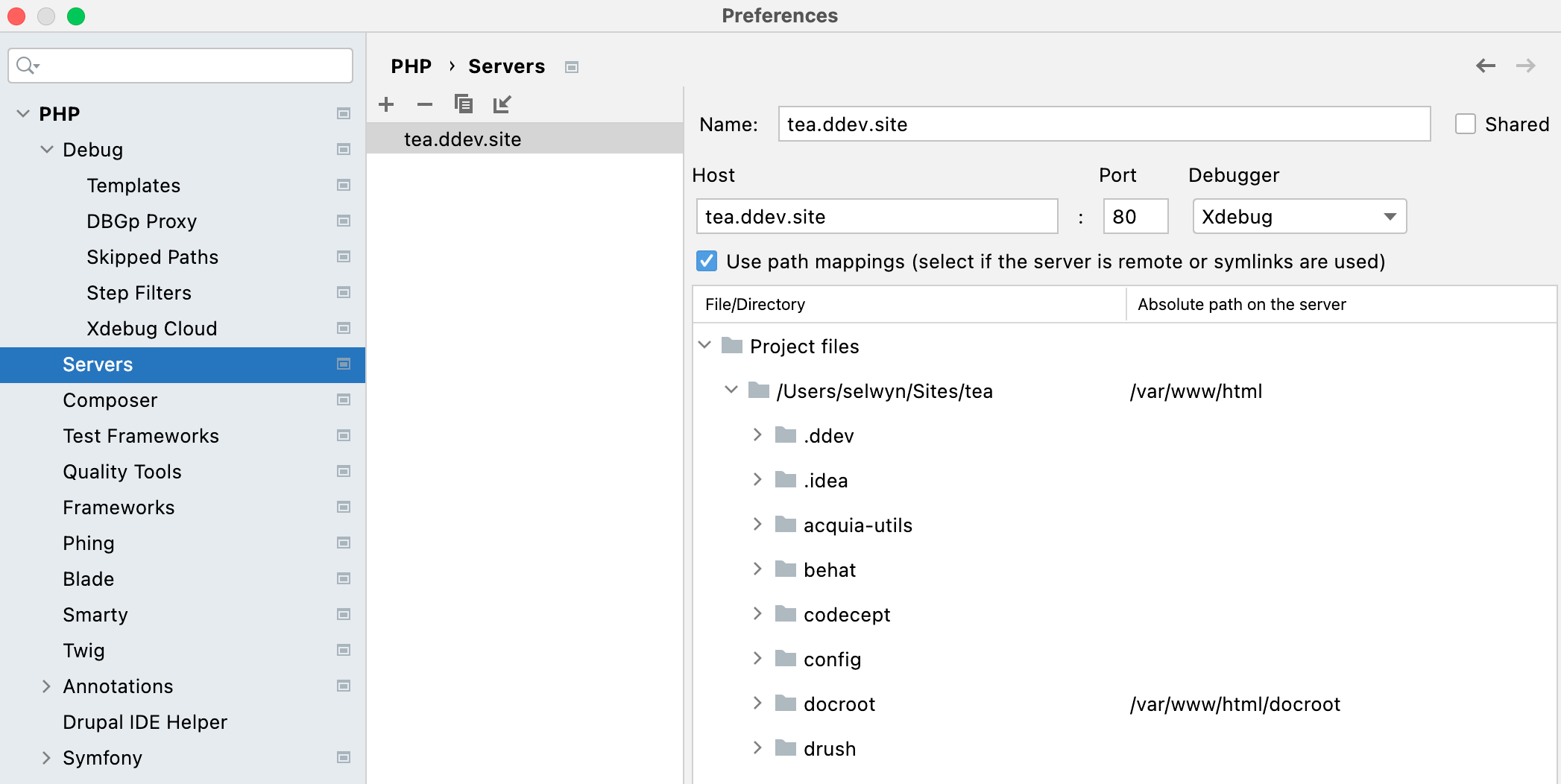The height and width of the screenshot is (784, 1561).
Task: Click the project icon on Xdebug Cloud row
Action: [344, 328]
